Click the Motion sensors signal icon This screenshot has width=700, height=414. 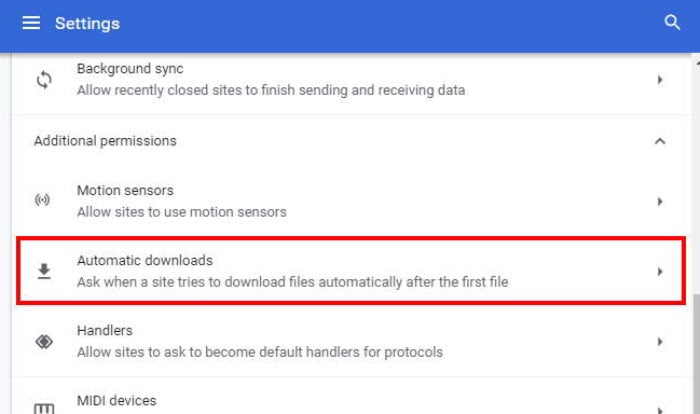(x=42, y=200)
